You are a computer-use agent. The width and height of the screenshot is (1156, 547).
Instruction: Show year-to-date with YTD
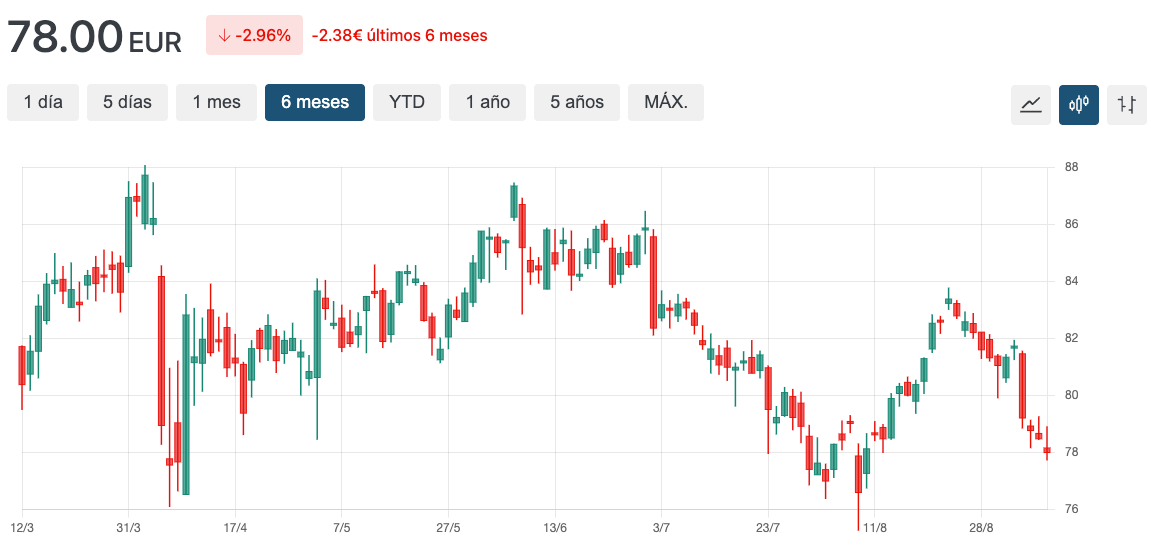pyautogui.click(x=407, y=102)
